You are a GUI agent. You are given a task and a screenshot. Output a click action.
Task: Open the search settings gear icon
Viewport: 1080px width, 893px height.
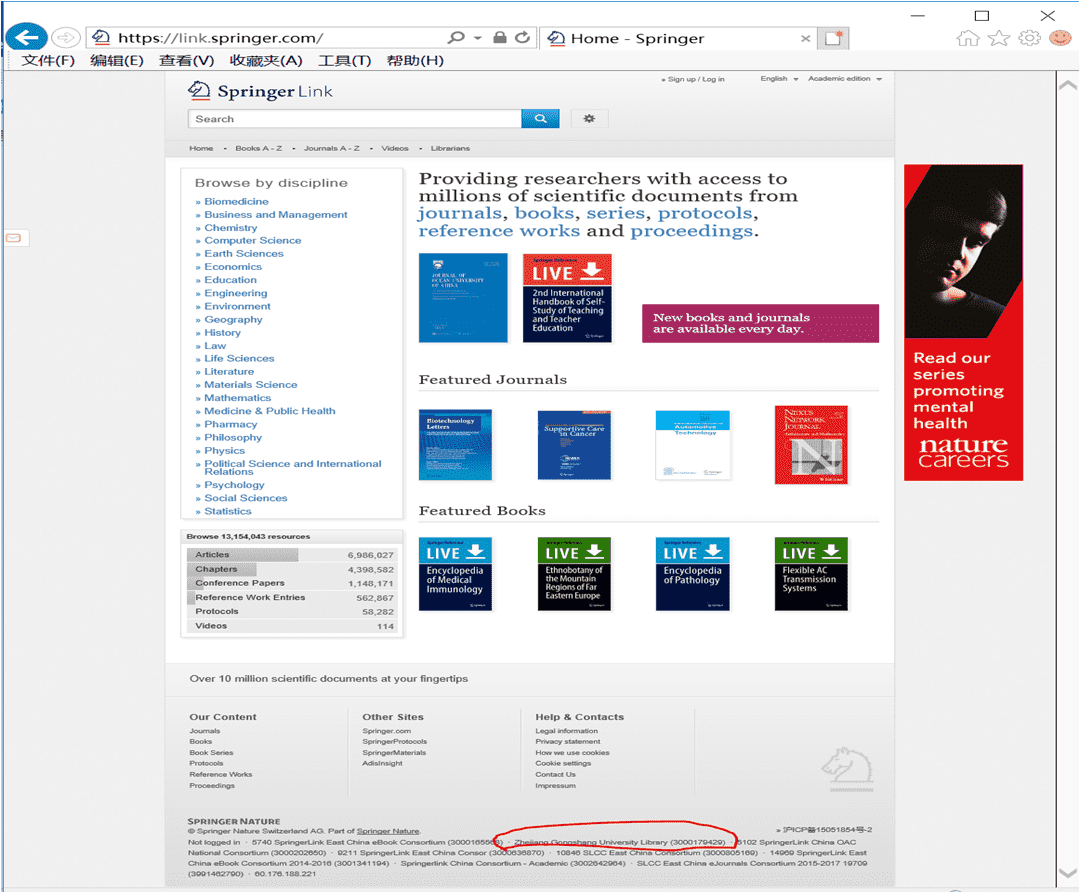point(589,119)
